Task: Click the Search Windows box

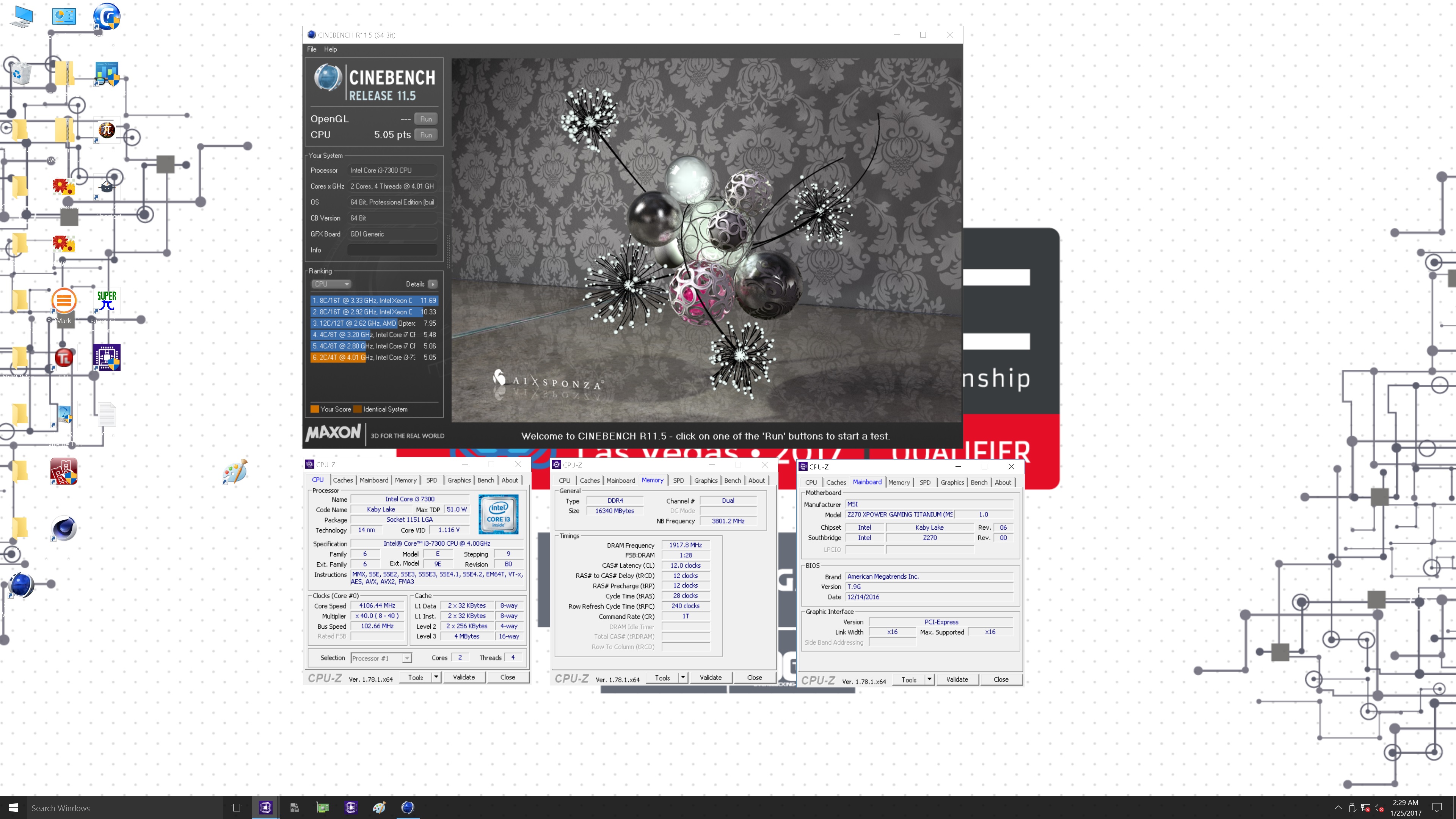Action: (x=124, y=808)
